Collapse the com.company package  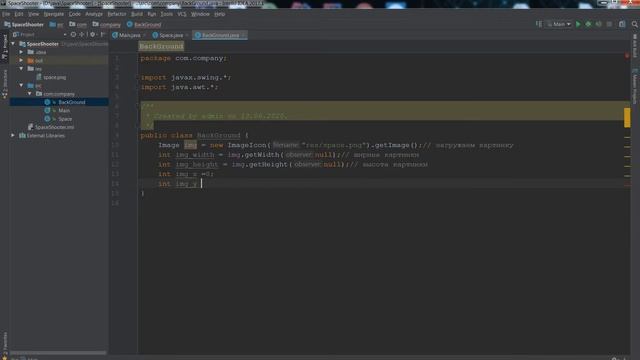coord(30,94)
